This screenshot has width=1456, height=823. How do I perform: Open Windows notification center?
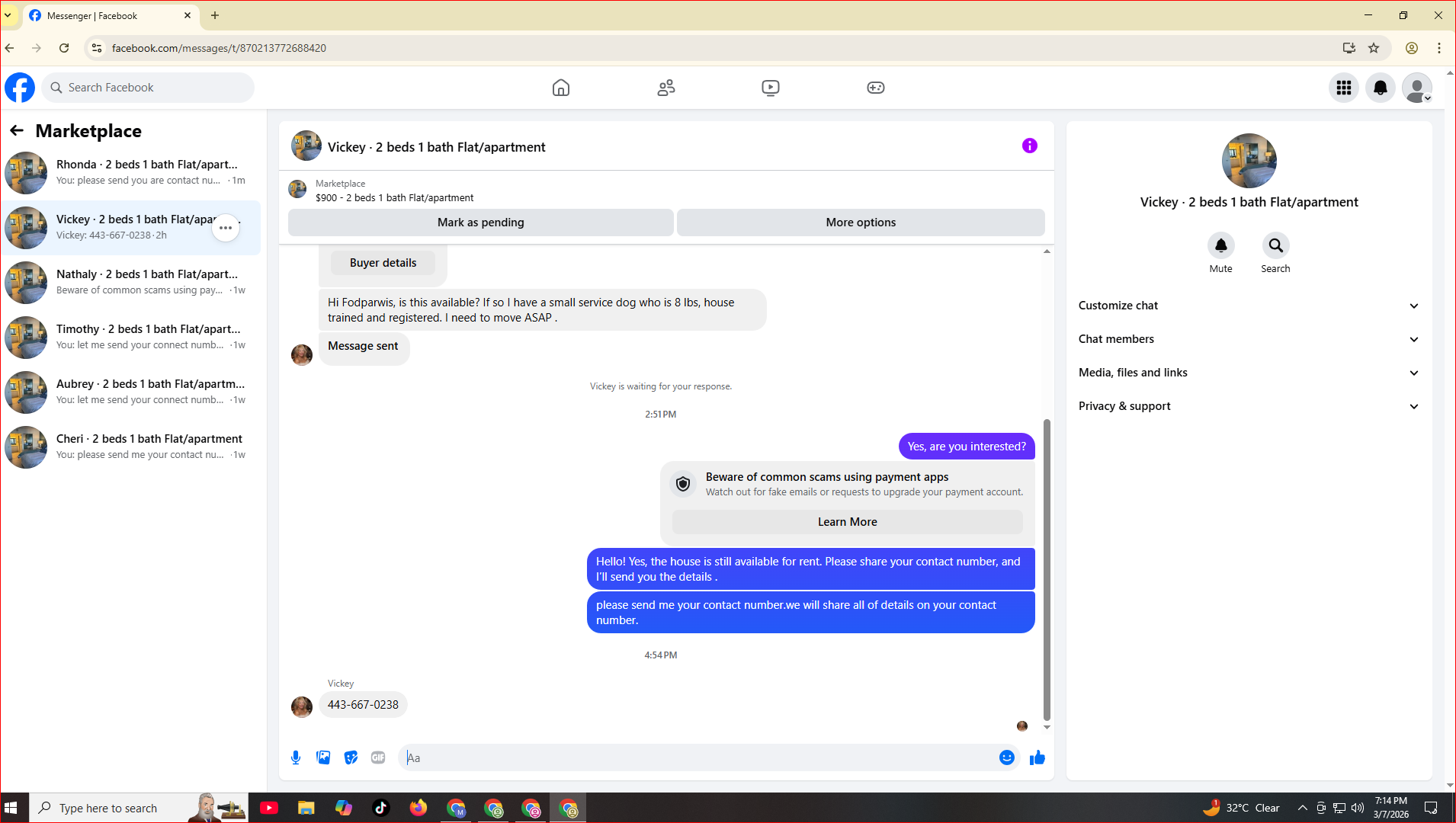[1431, 808]
